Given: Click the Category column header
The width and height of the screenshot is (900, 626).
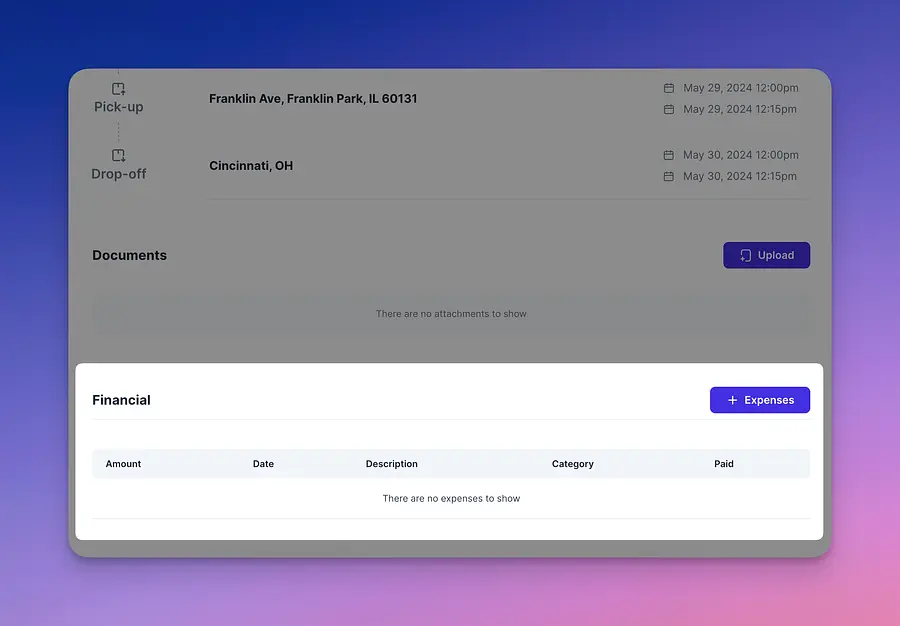Looking at the screenshot, I should (572, 464).
